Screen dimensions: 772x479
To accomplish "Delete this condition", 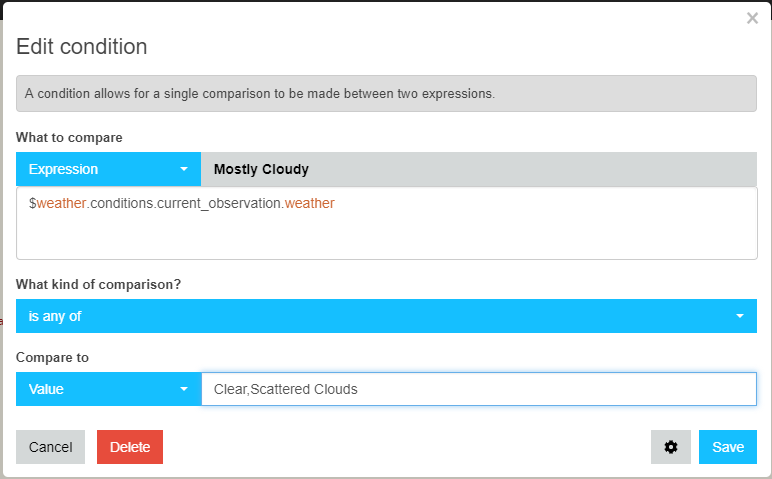I will [x=130, y=447].
